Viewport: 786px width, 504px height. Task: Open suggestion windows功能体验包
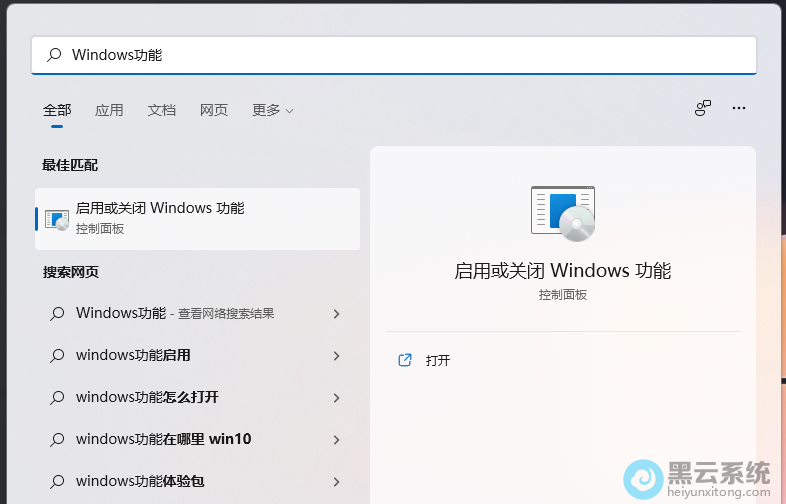[198, 481]
